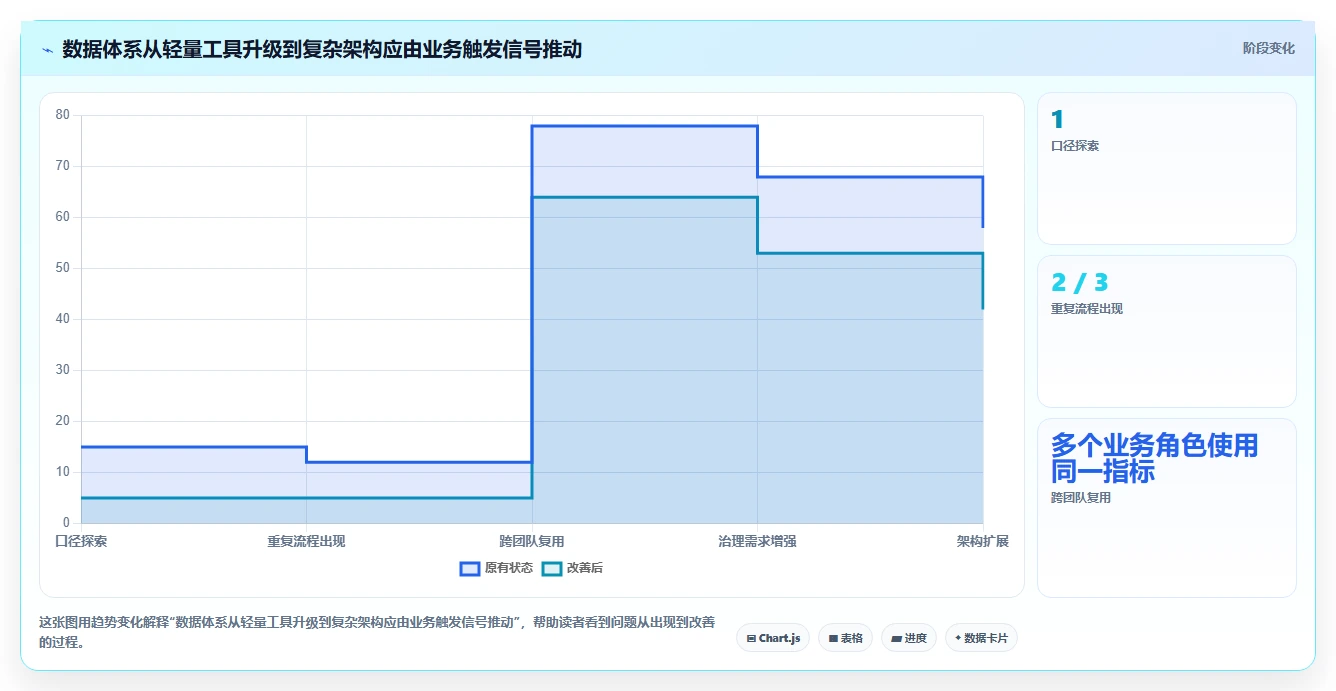Click the lightning icon beside the title

(47, 50)
